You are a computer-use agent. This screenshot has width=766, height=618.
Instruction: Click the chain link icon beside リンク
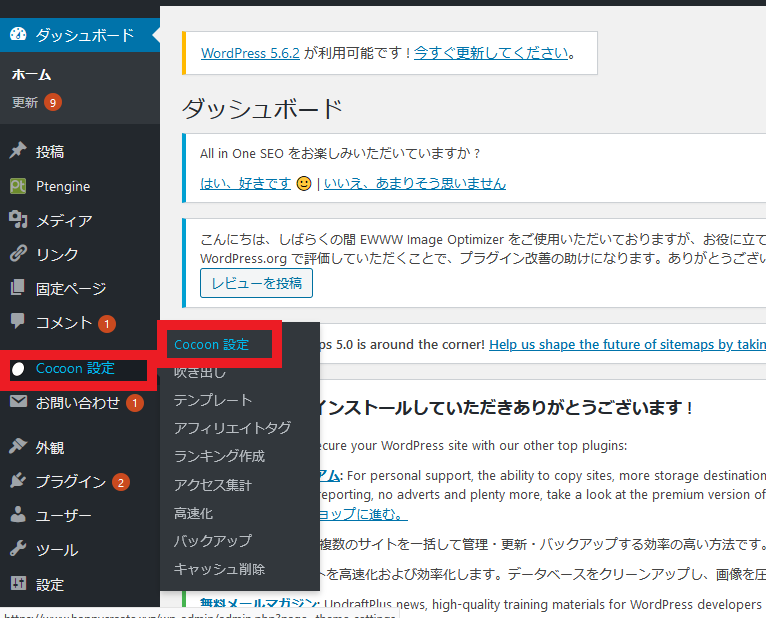click(x=18, y=254)
